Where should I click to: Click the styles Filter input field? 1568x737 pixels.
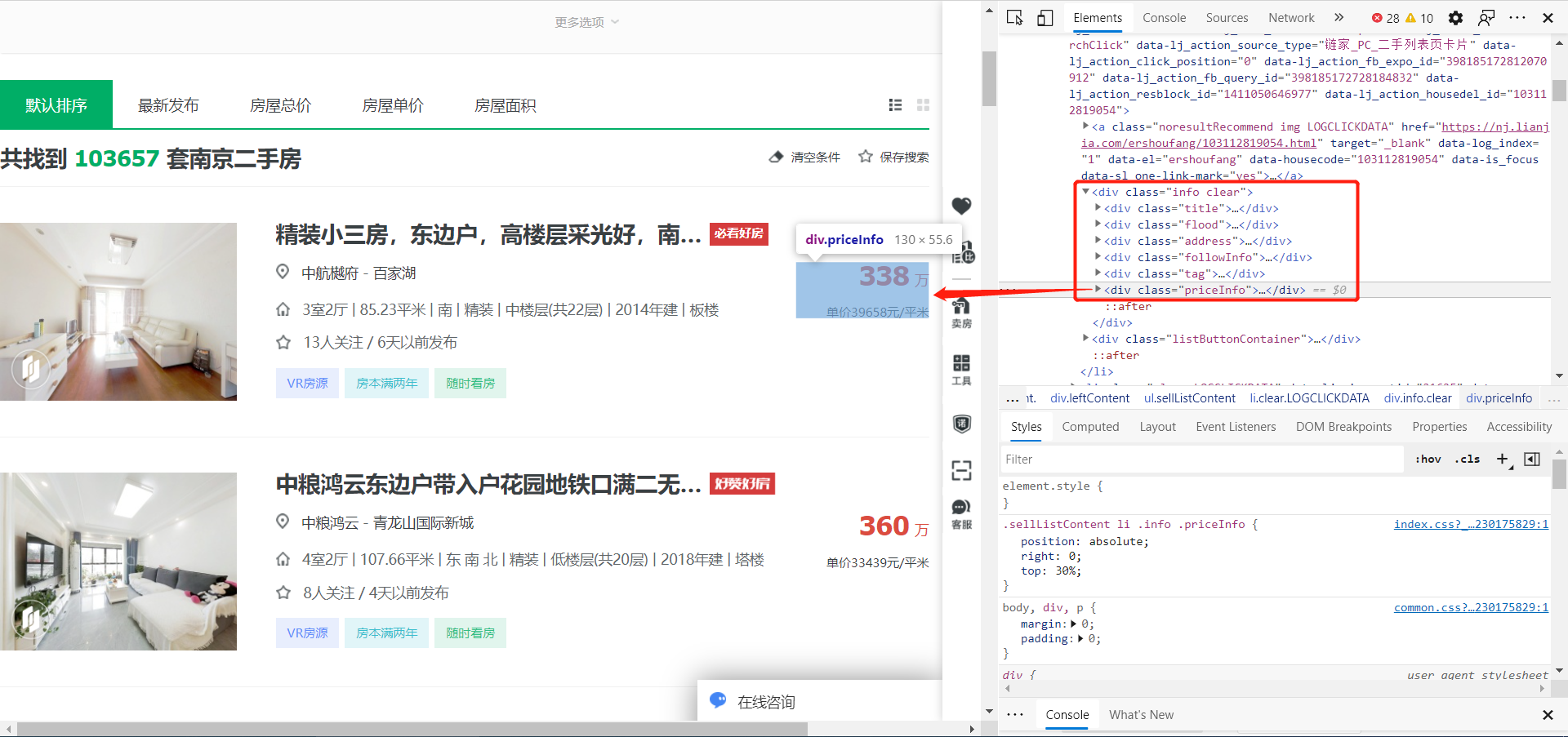1202,460
